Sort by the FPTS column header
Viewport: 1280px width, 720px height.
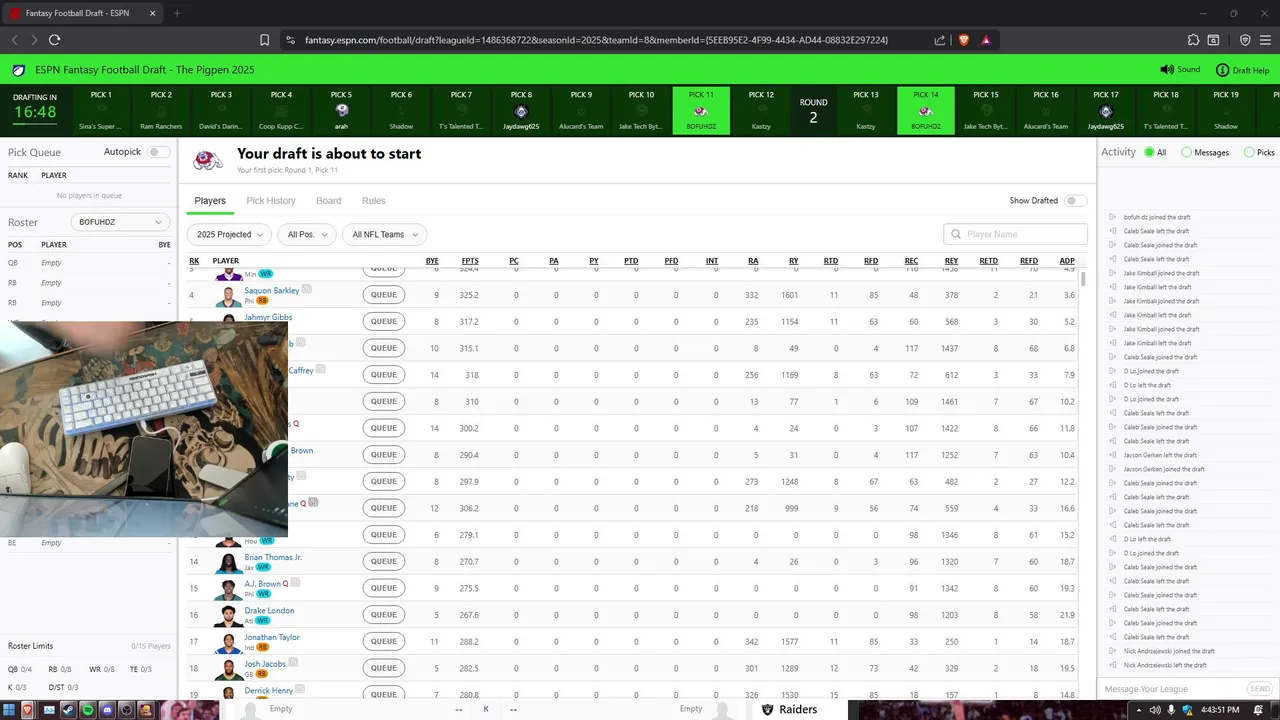click(470, 261)
